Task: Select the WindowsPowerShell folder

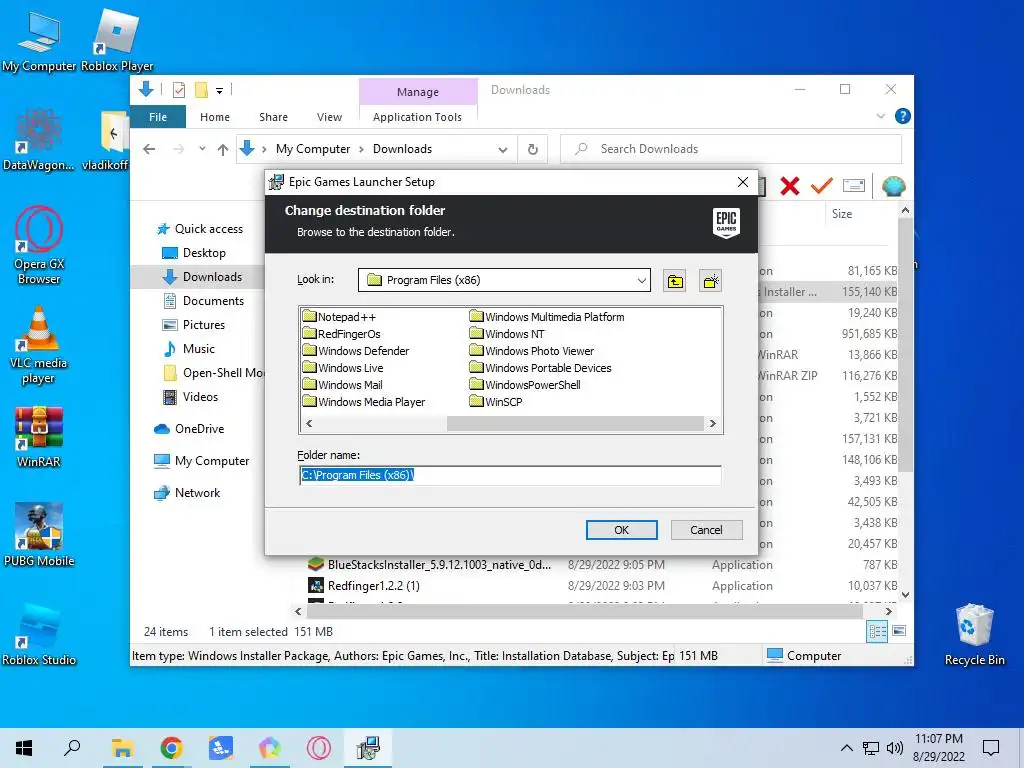Action: (x=525, y=385)
